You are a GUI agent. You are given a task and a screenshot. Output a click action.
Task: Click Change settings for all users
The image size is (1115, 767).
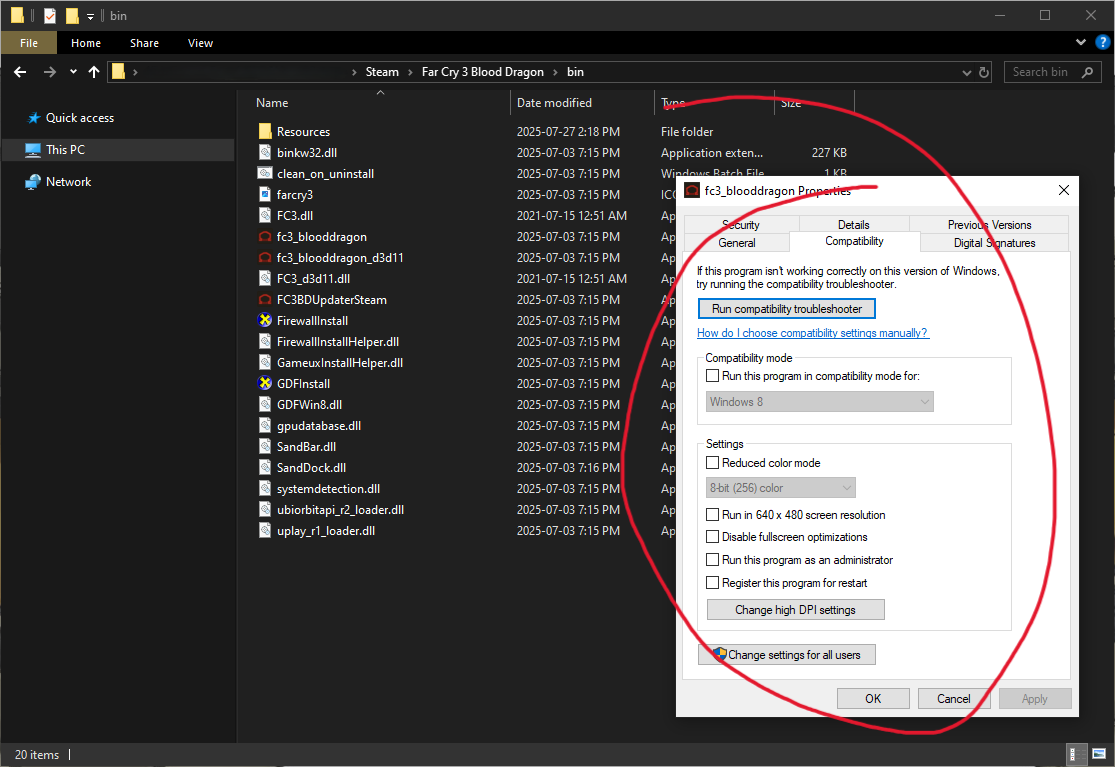pos(786,655)
